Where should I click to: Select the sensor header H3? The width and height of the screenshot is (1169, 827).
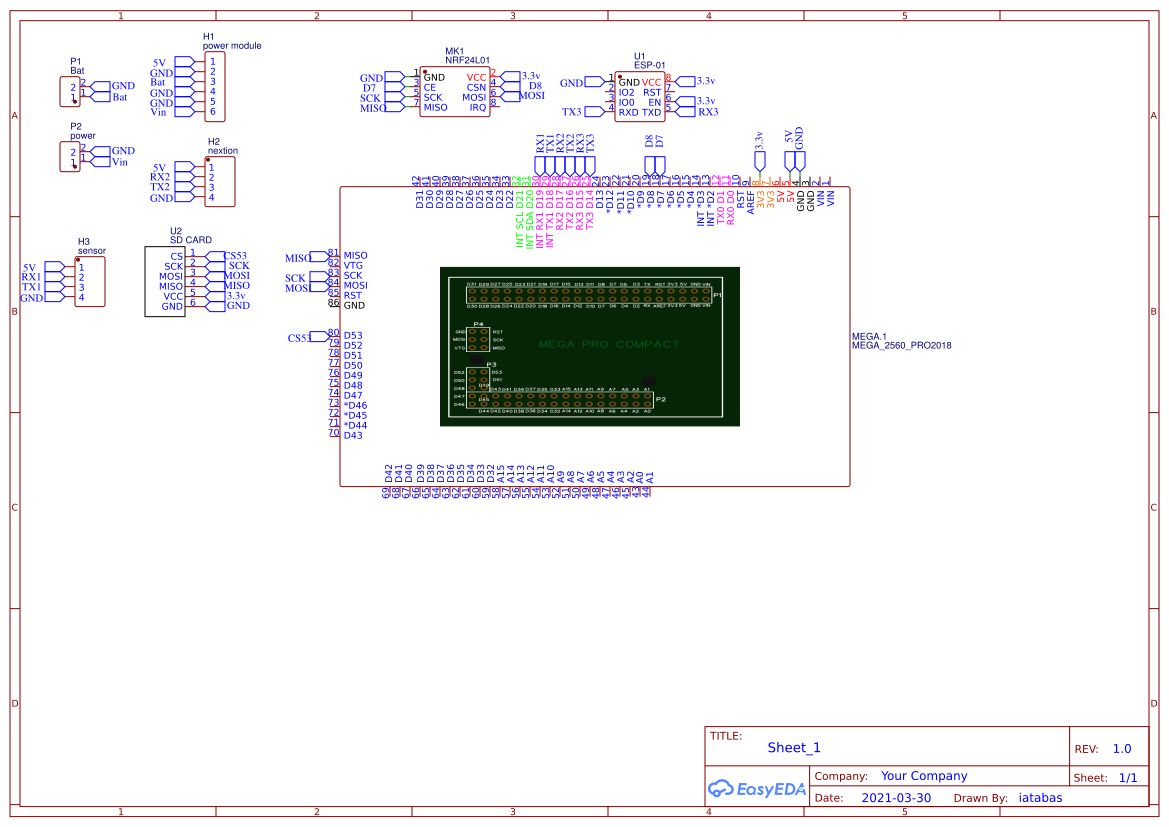[88, 281]
